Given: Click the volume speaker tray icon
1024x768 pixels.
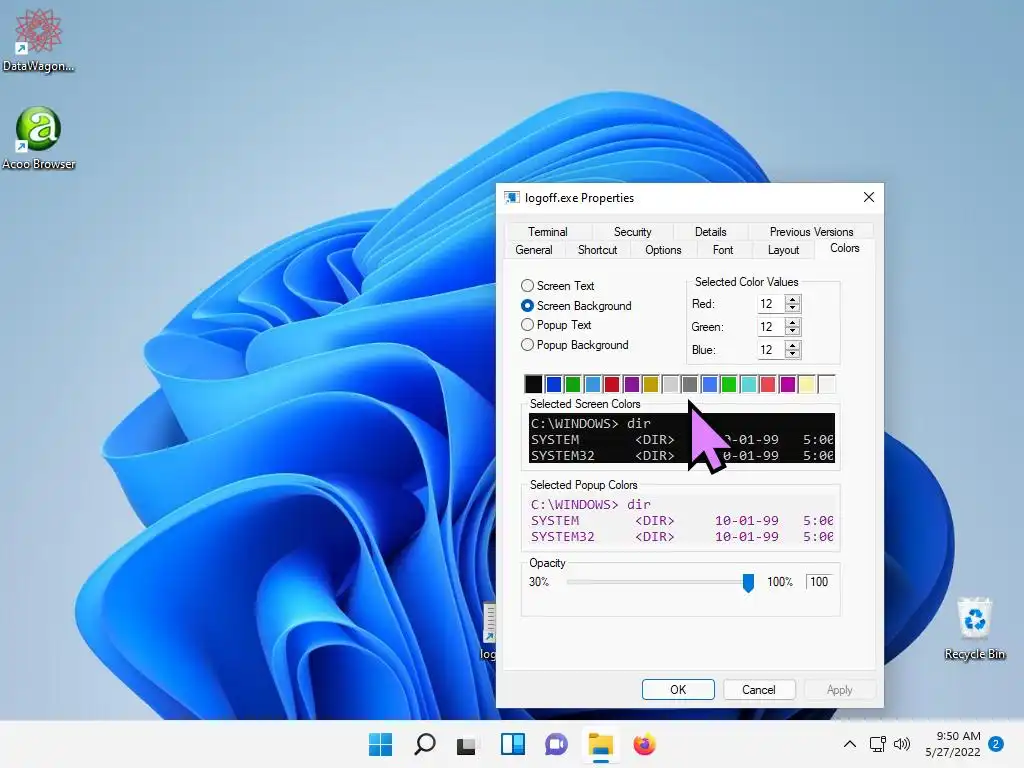Looking at the screenshot, I should point(902,744).
